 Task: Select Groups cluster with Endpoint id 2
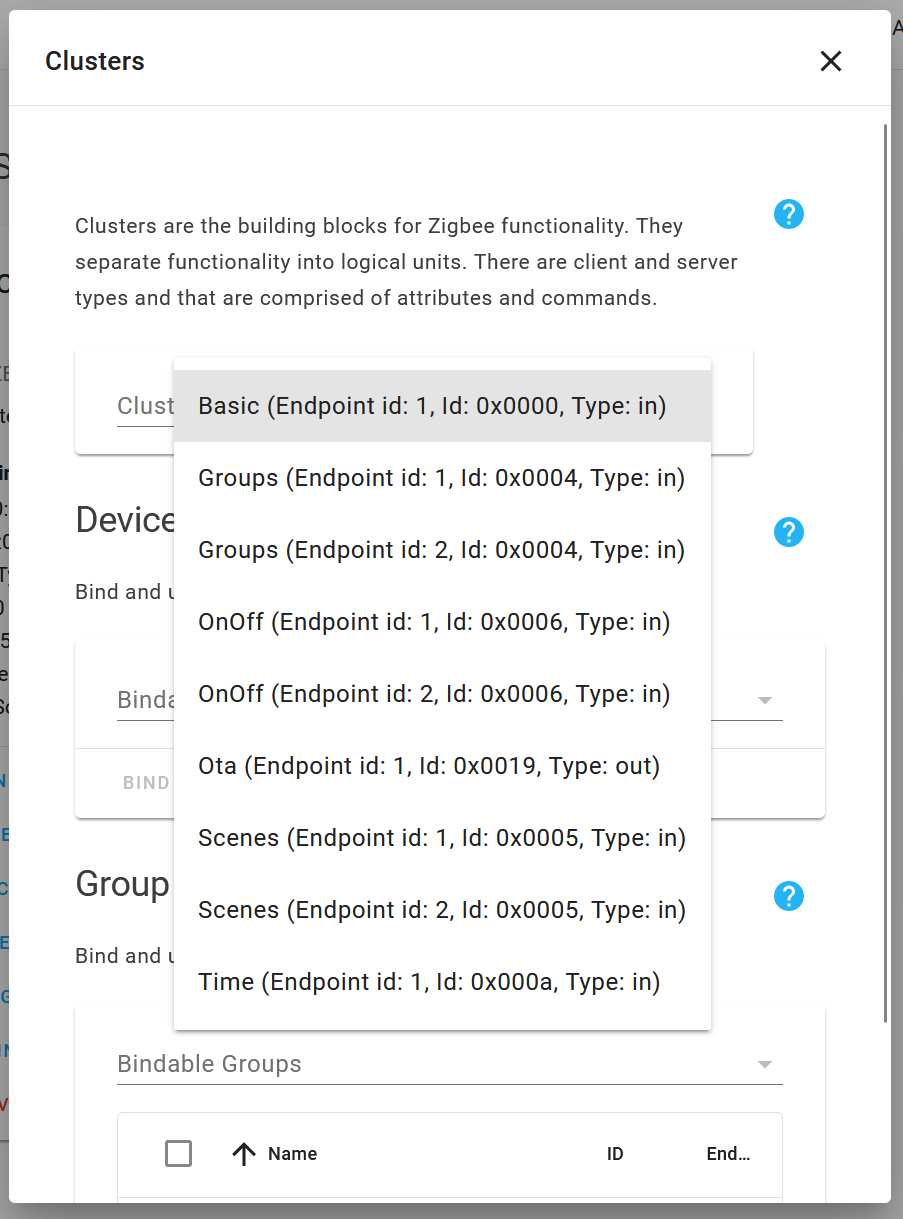(442, 550)
